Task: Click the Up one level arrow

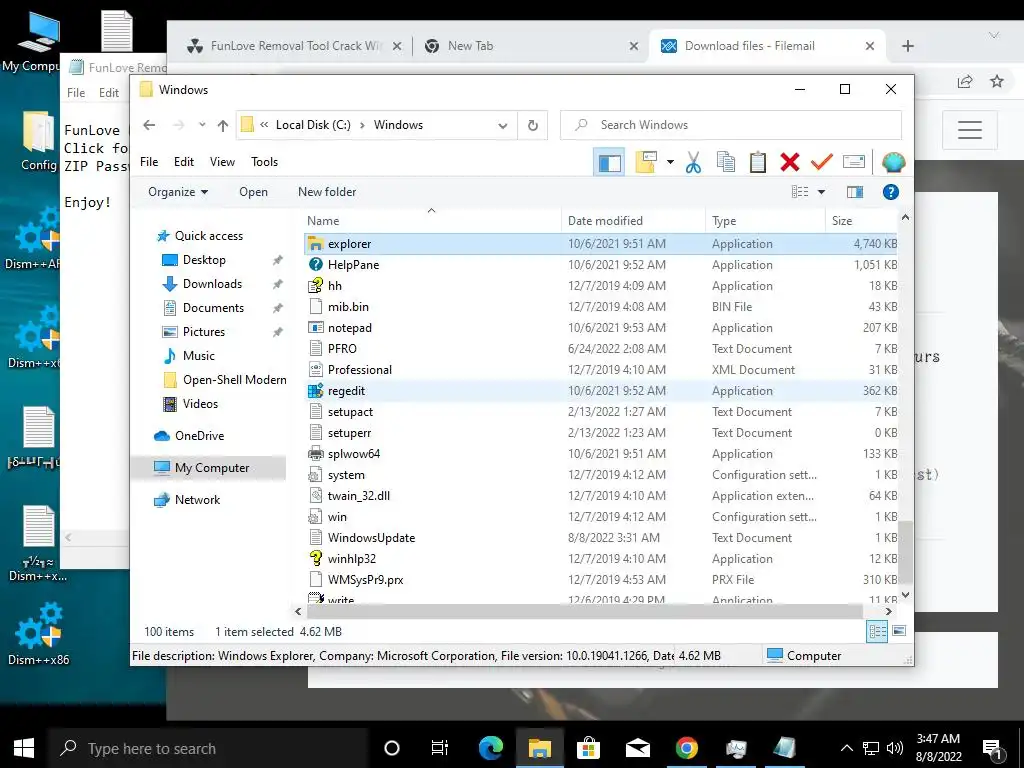Action: 223,125
